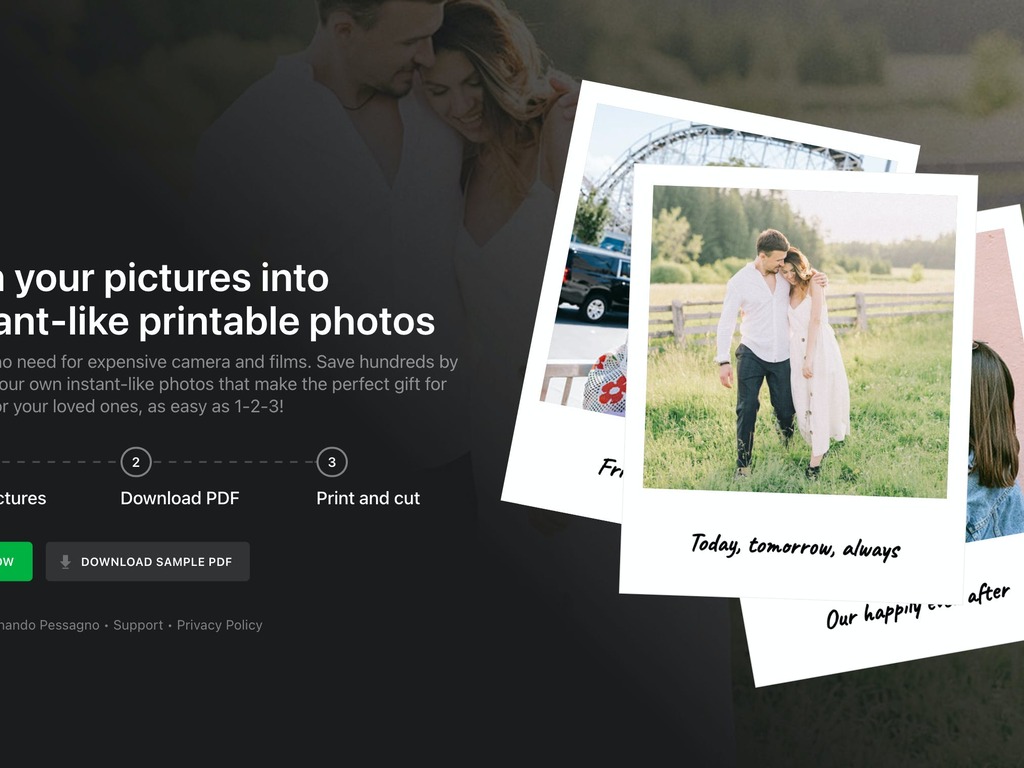The width and height of the screenshot is (1024, 768).
Task: Visit the Pessagno author link
Action: point(50,625)
